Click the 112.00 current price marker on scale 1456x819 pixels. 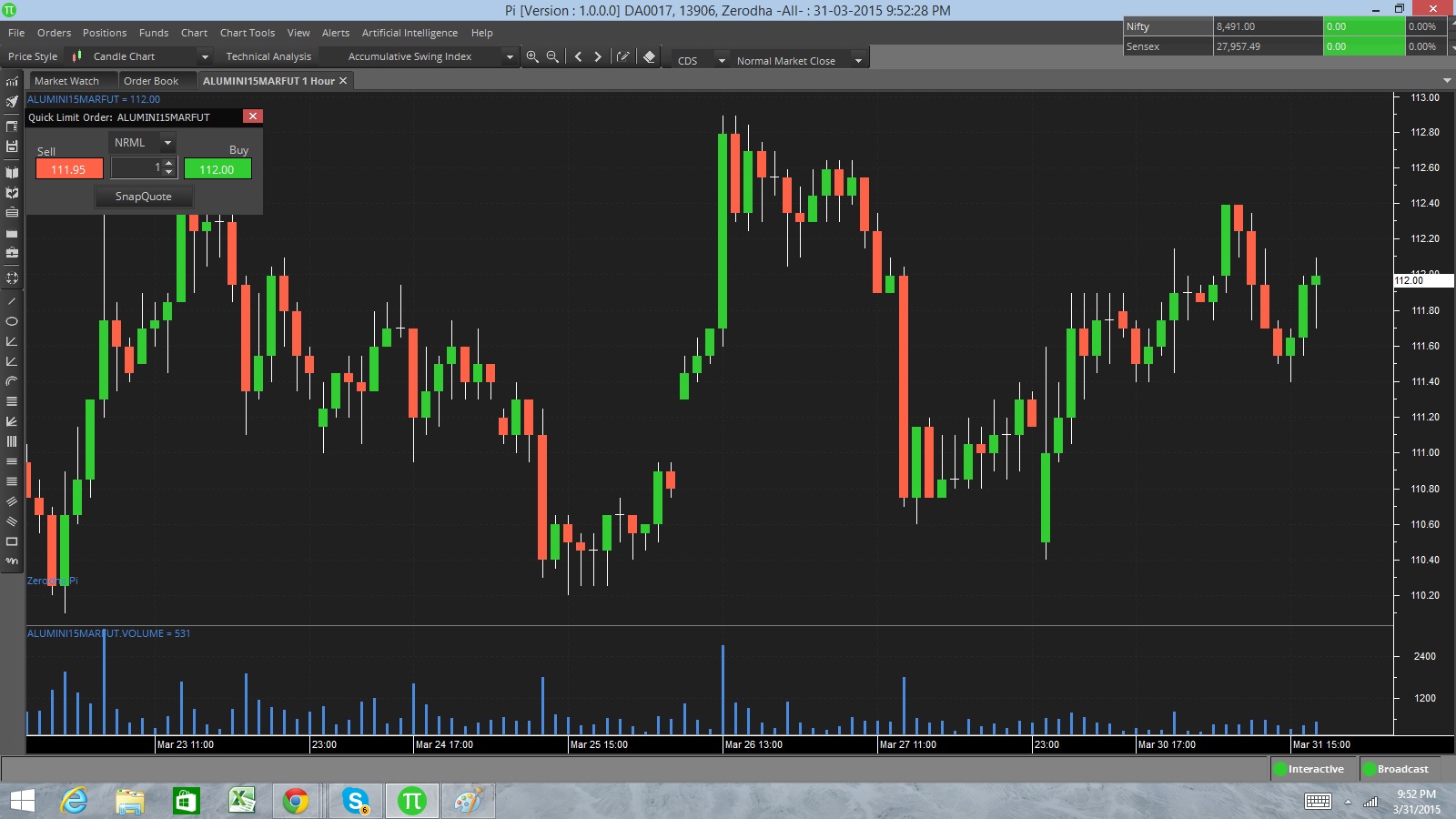coord(1422,280)
